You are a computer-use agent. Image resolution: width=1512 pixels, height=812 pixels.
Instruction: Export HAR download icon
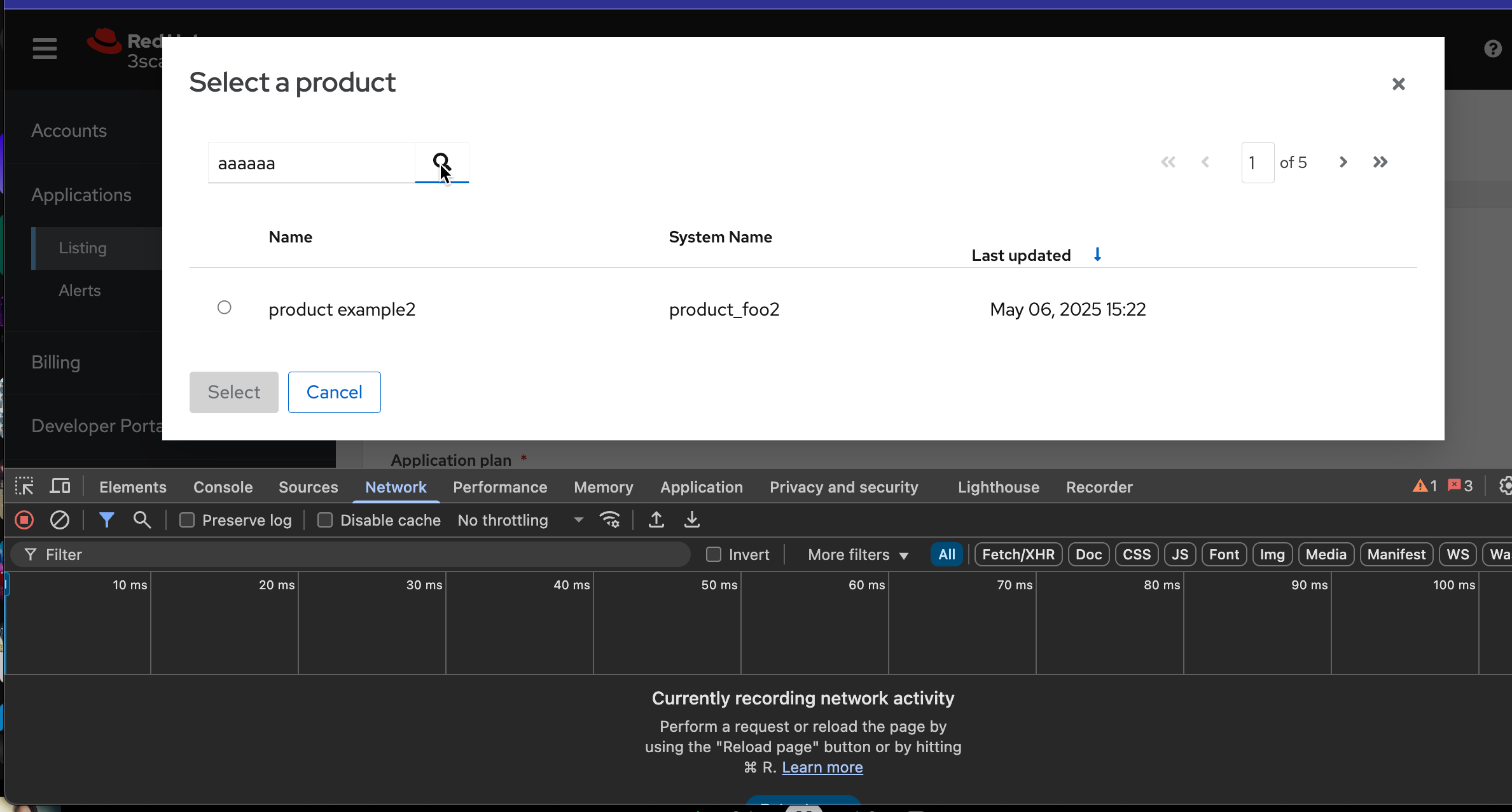tap(692, 521)
